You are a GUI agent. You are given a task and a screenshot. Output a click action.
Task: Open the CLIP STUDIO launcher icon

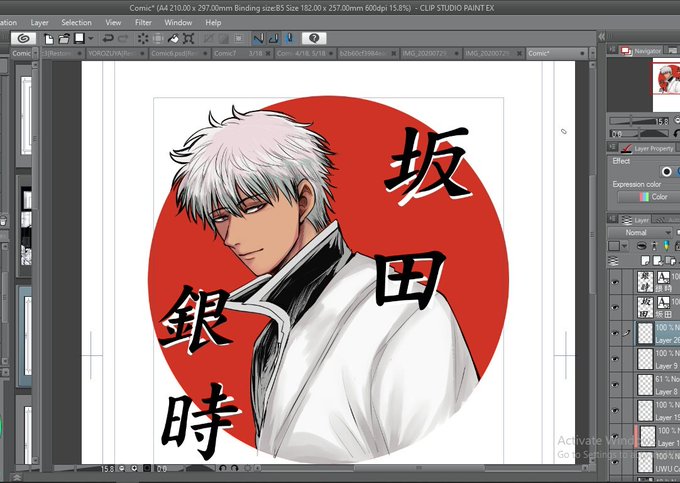tap(23, 38)
